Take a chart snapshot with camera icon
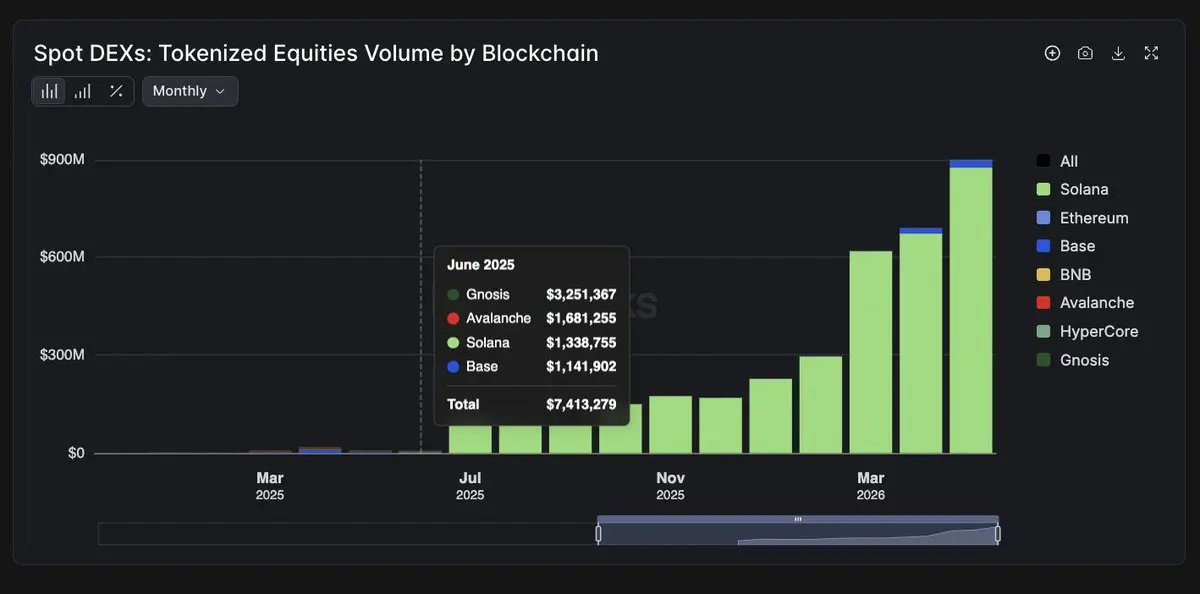This screenshot has width=1200, height=594. 1085,53
